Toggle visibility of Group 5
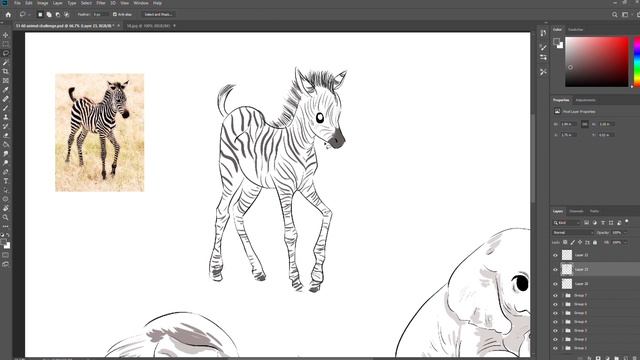Viewport: 640px width, 360px height. (555, 313)
